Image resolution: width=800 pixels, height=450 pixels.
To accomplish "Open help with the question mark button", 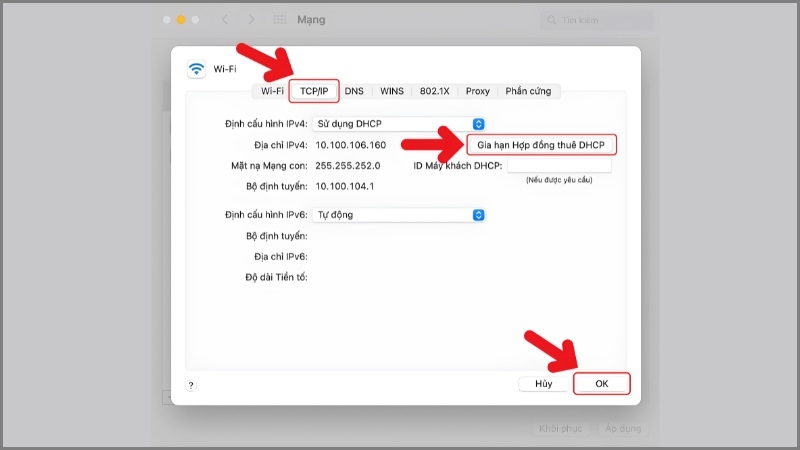I will coord(191,385).
